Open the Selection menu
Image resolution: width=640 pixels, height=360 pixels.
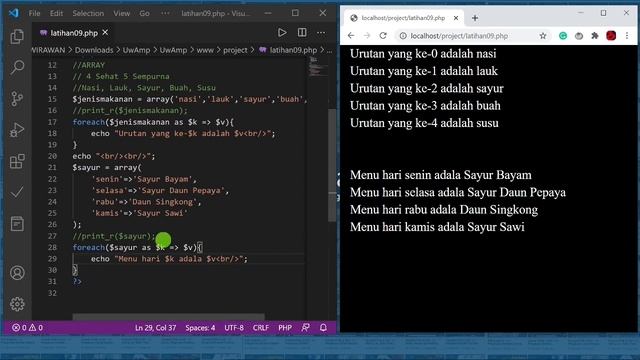88,13
